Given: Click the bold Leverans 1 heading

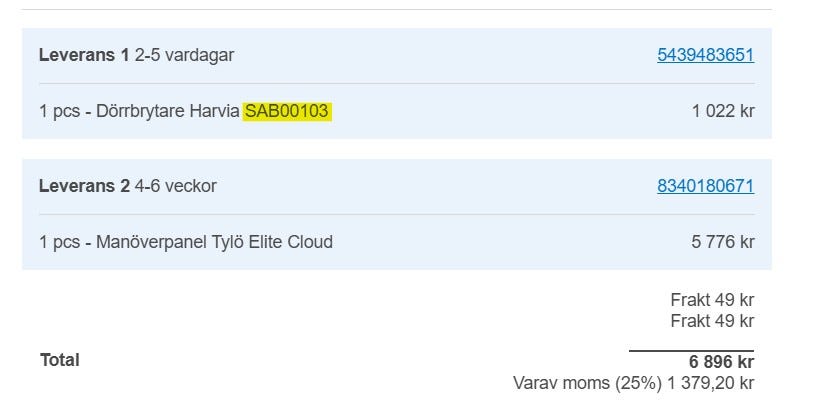Looking at the screenshot, I should 84,55.
